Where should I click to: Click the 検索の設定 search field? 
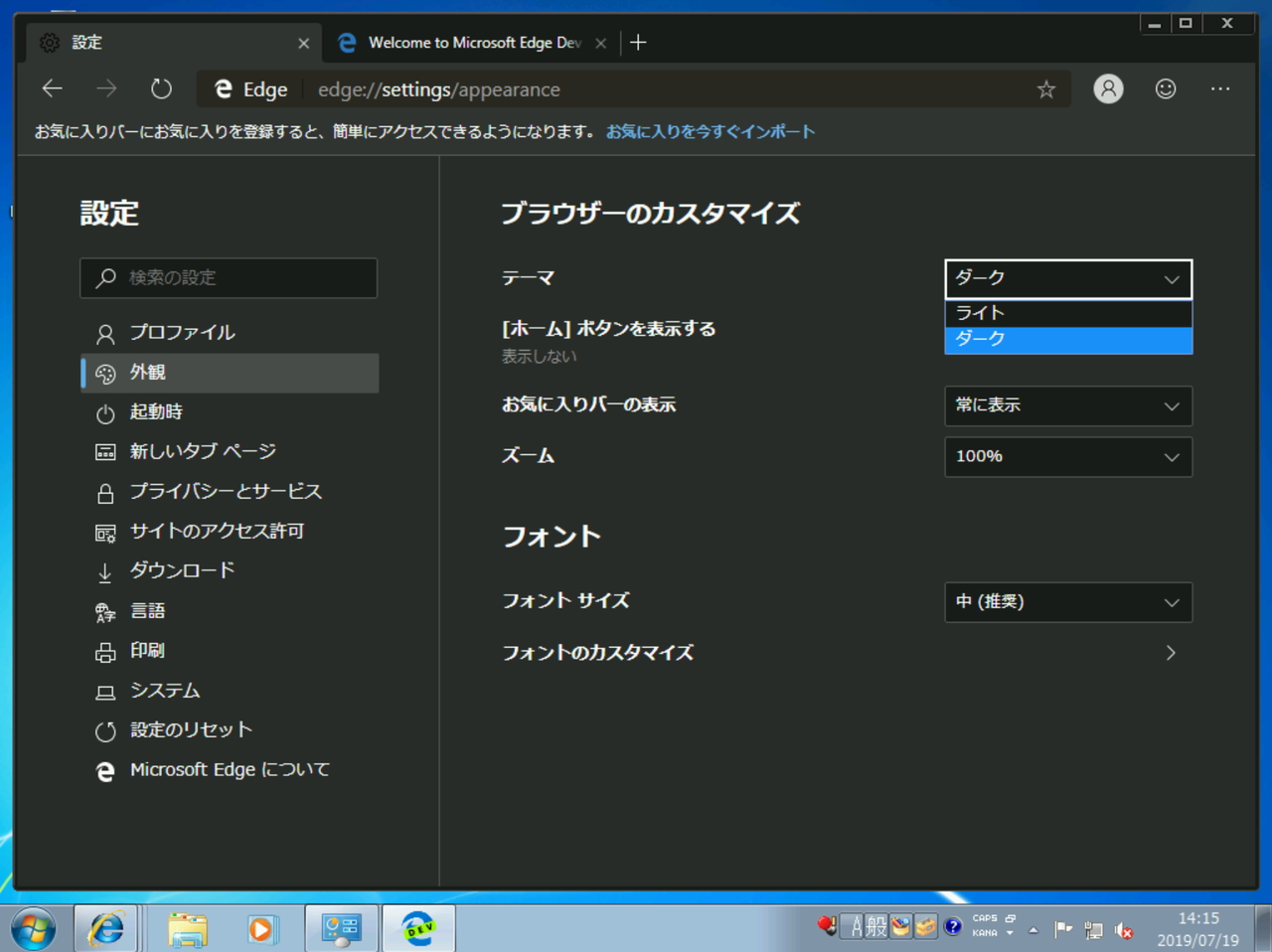[229, 278]
